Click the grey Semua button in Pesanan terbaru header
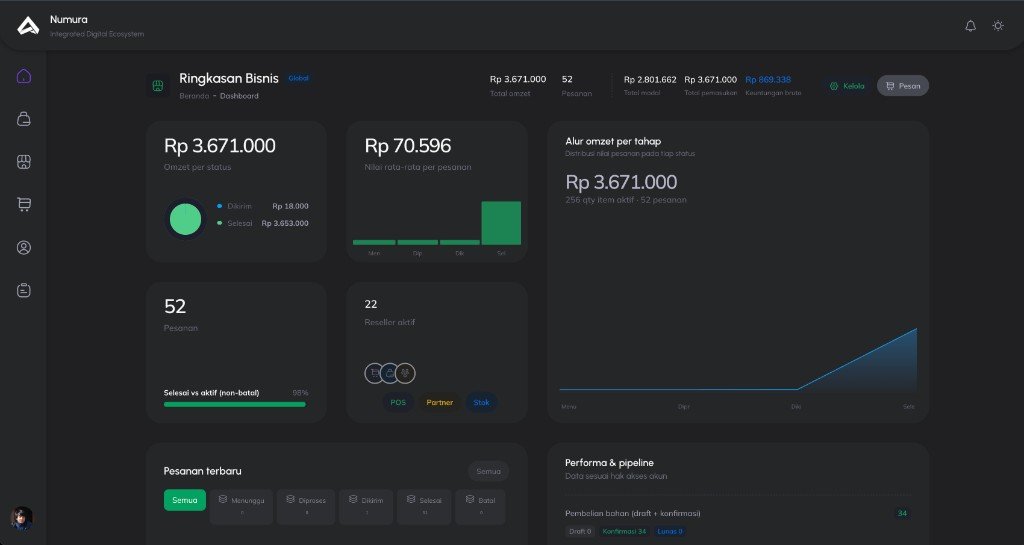This screenshot has height=545, width=1024. coord(488,471)
